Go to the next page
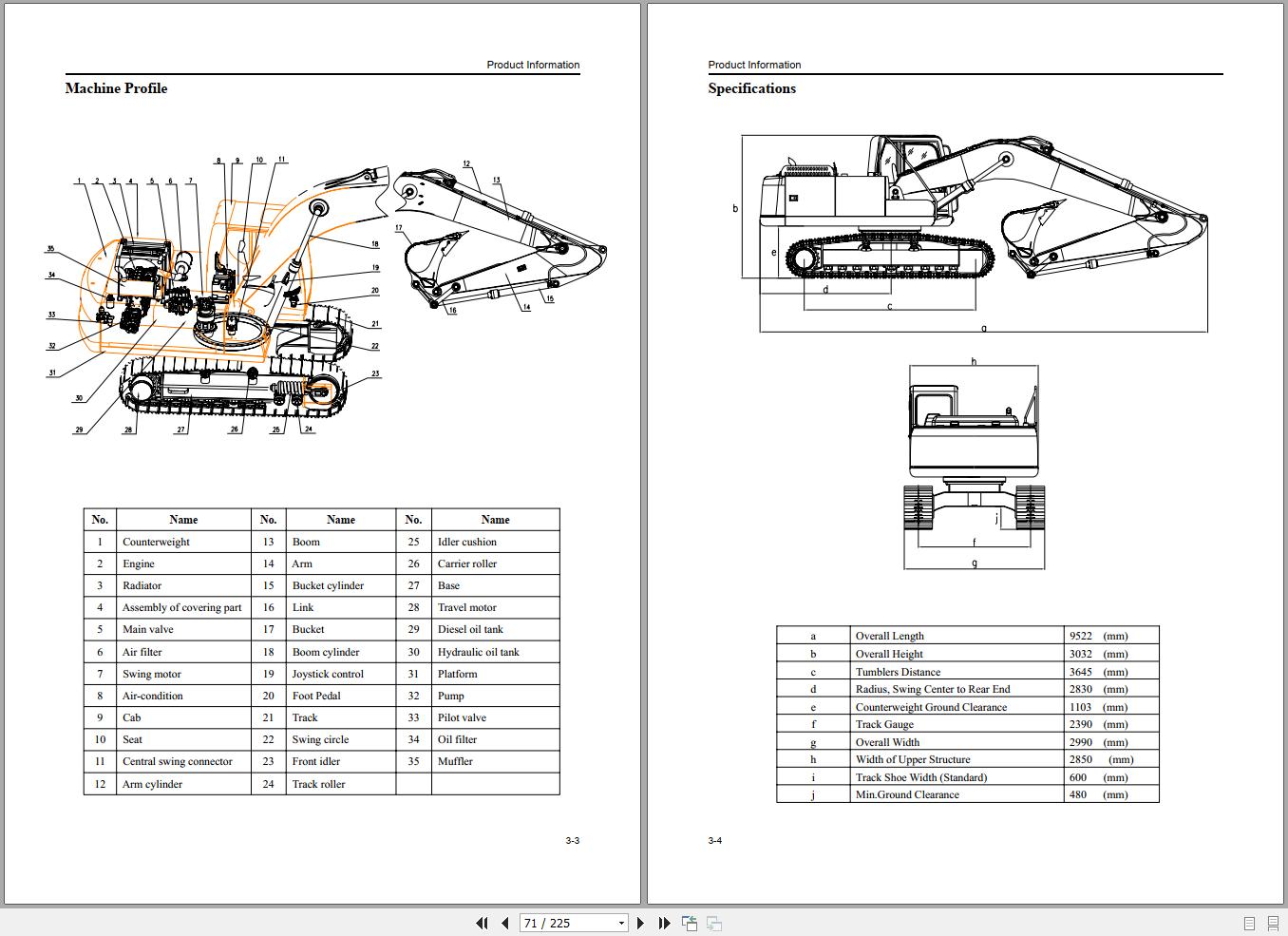 coord(640,923)
